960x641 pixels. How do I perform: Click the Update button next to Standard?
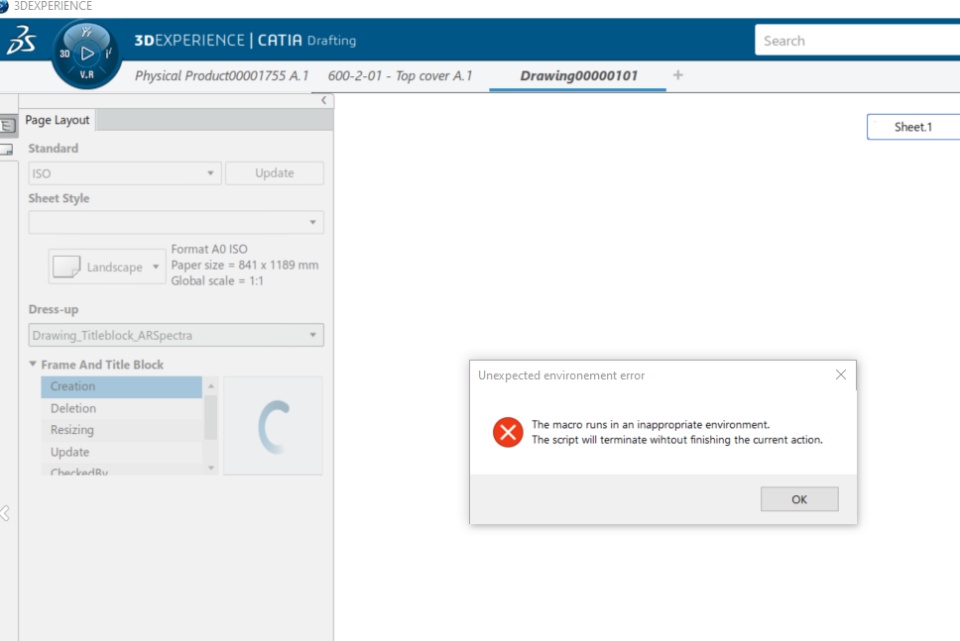274,173
